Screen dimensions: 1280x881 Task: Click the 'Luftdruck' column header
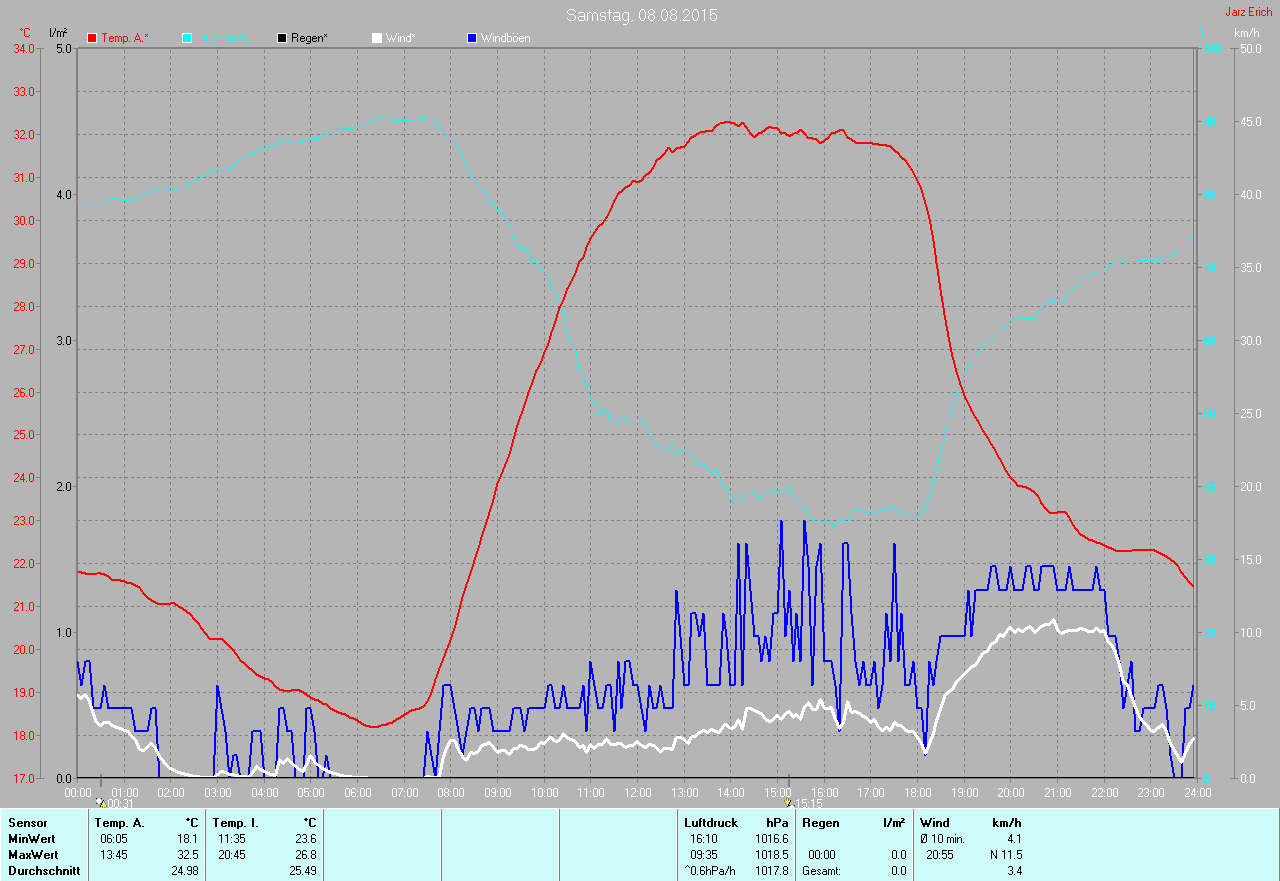(711, 823)
